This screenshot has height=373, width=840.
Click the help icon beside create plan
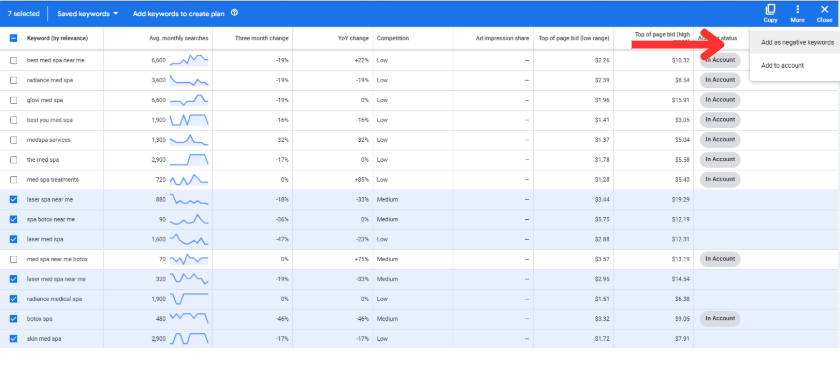pyautogui.click(x=234, y=13)
